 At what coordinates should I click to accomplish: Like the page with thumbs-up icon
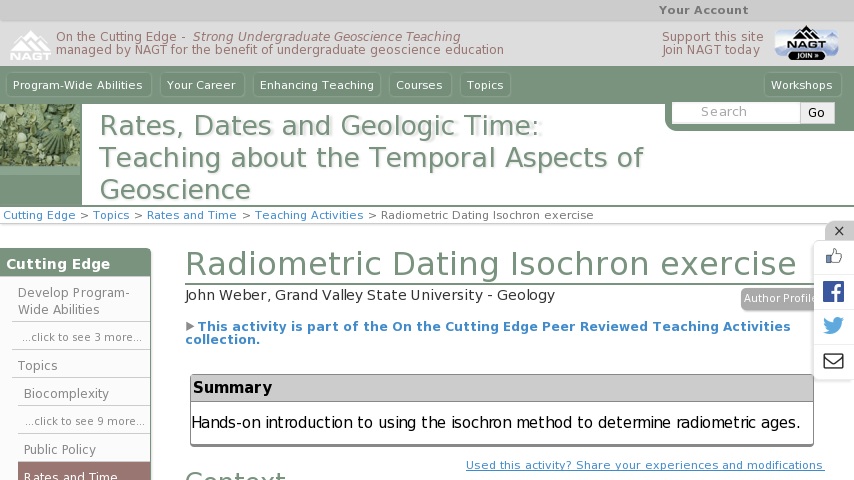point(833,256)
